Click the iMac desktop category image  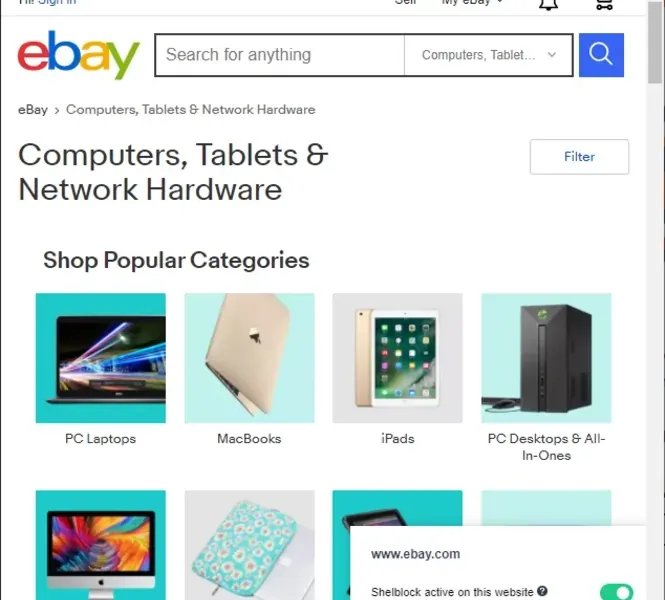[x=100, y=546]
